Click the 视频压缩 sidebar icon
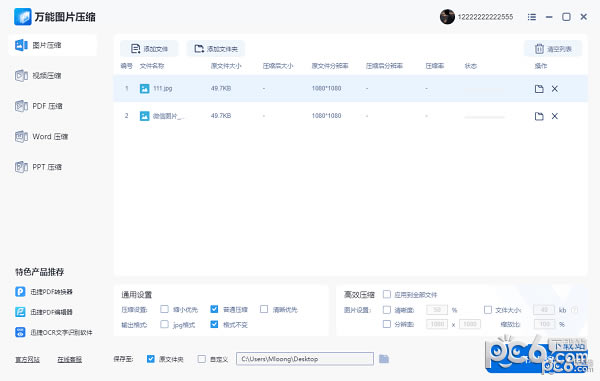This screenshot has width=600, height=381. [x=21, y=76]
